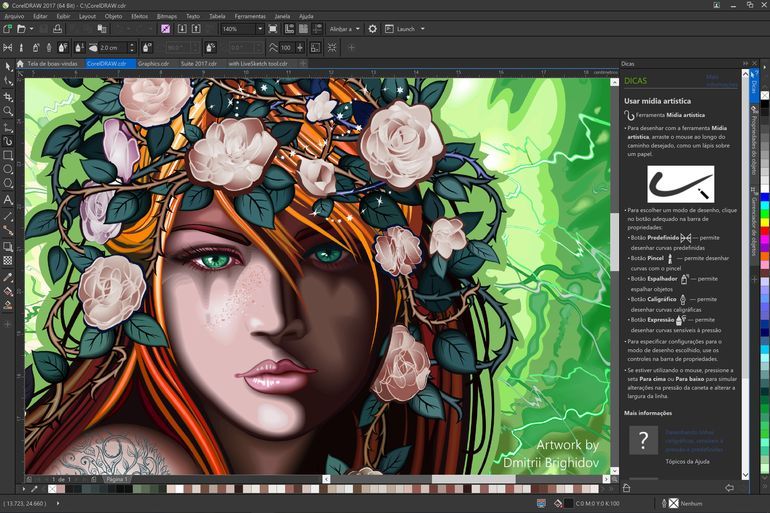Open the zoom level dropdown at 140%
770x513 pixels.
[258, 29]
